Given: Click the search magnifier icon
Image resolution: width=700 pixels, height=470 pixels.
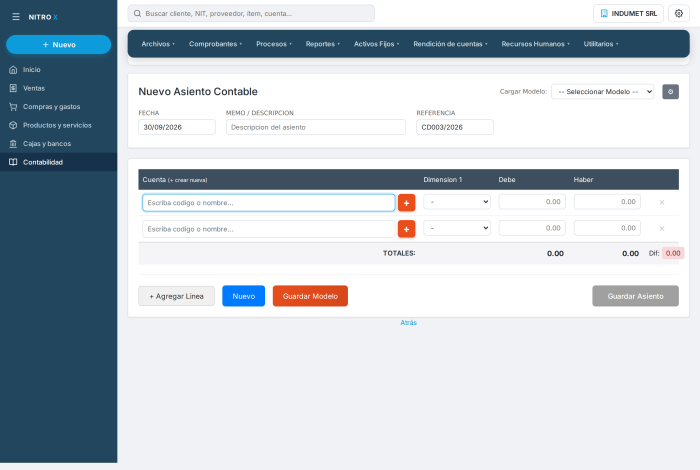Looking at the screenshot, I should pyautogui.click(x=138, y=13).
